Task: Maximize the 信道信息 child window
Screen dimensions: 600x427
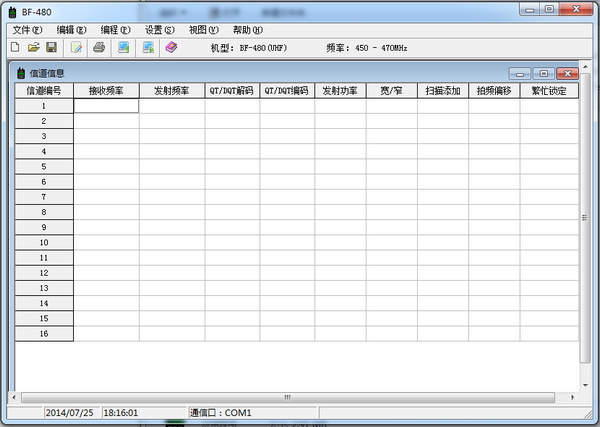Action: [543, 73]
